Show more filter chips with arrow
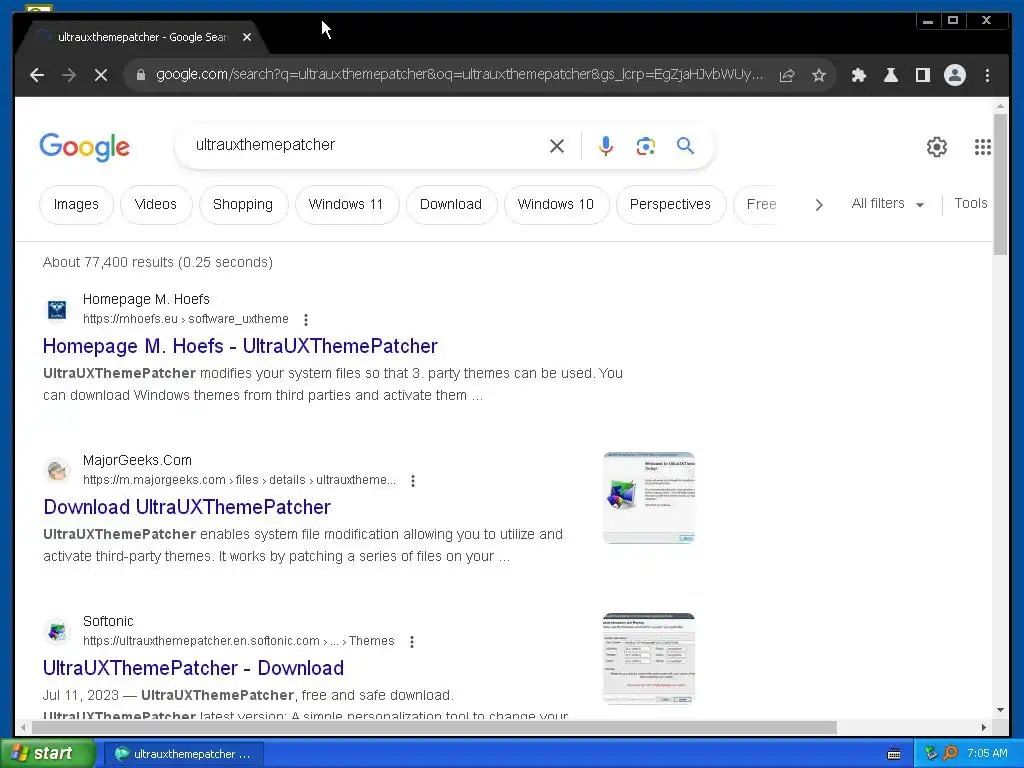Image resolution: width=1024 pixels, height=768 pixels. pos(819,205)
